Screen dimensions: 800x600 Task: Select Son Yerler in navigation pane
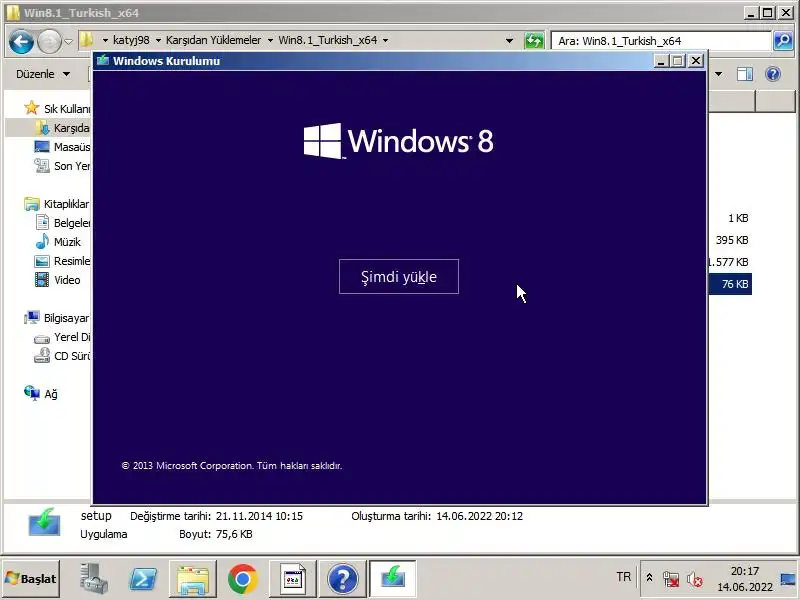click(x=63, y=166)
